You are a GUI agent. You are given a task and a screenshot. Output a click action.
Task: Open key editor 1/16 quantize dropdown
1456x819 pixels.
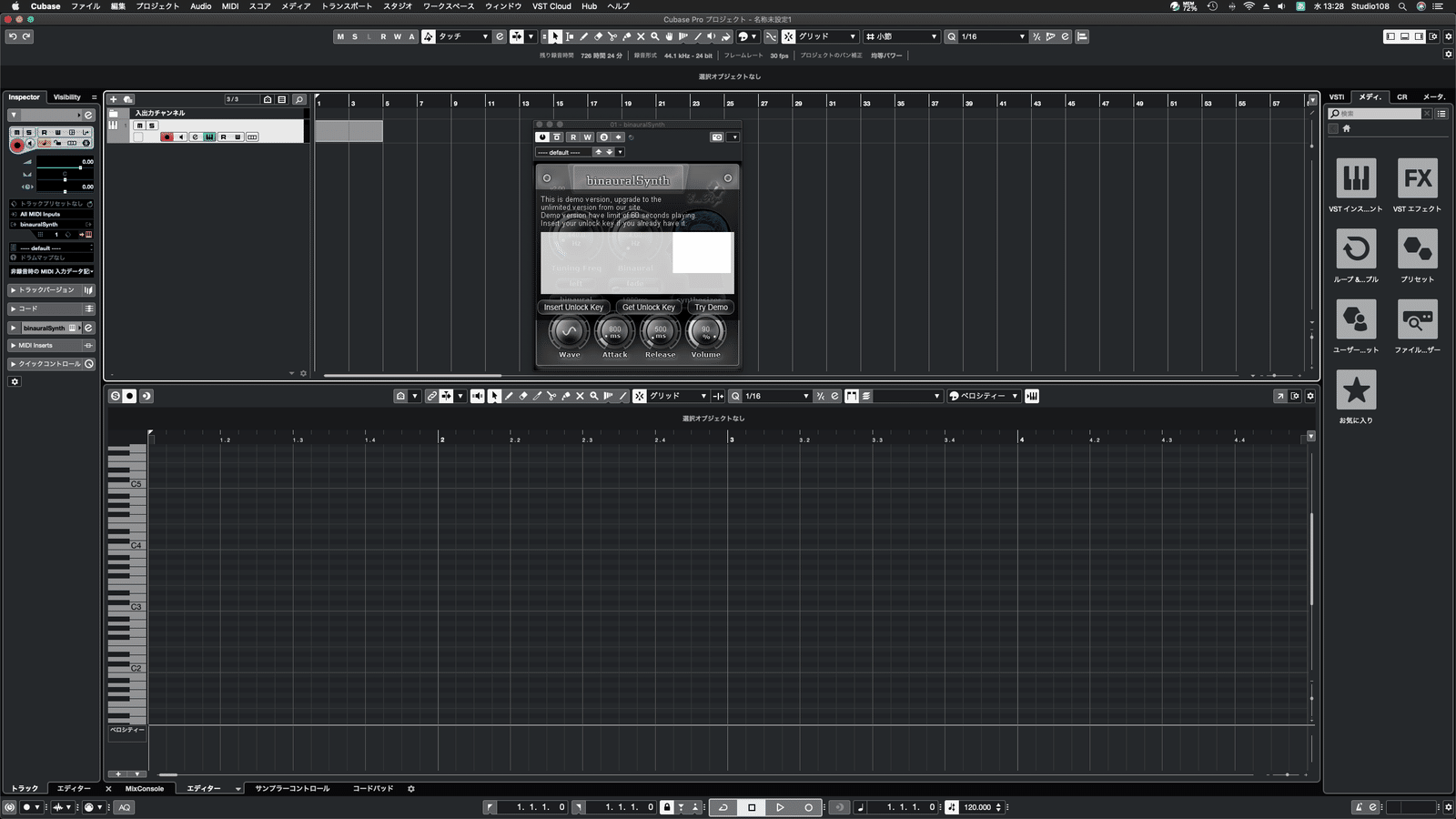776,396
